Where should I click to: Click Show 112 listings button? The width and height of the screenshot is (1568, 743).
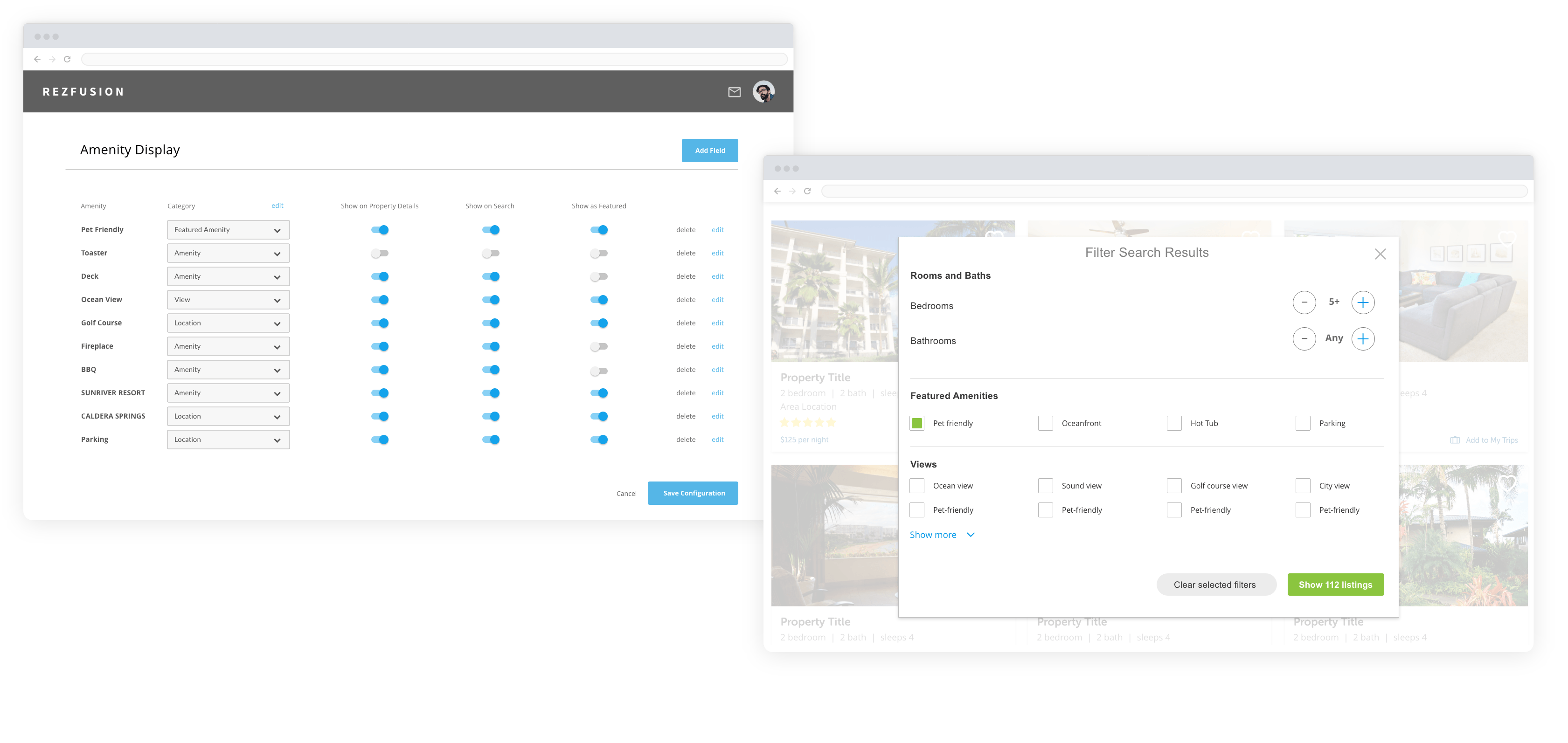pos(1335,585)
